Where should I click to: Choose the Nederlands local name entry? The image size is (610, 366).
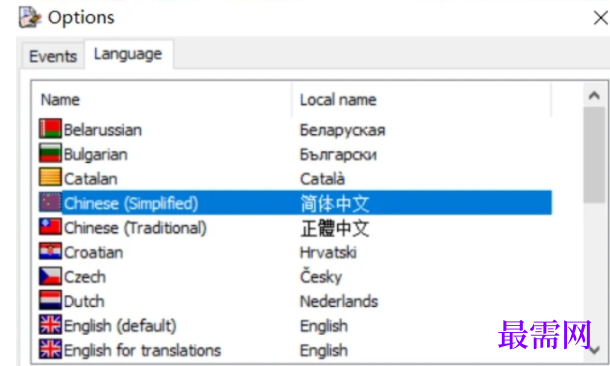[x=339, y=301]
